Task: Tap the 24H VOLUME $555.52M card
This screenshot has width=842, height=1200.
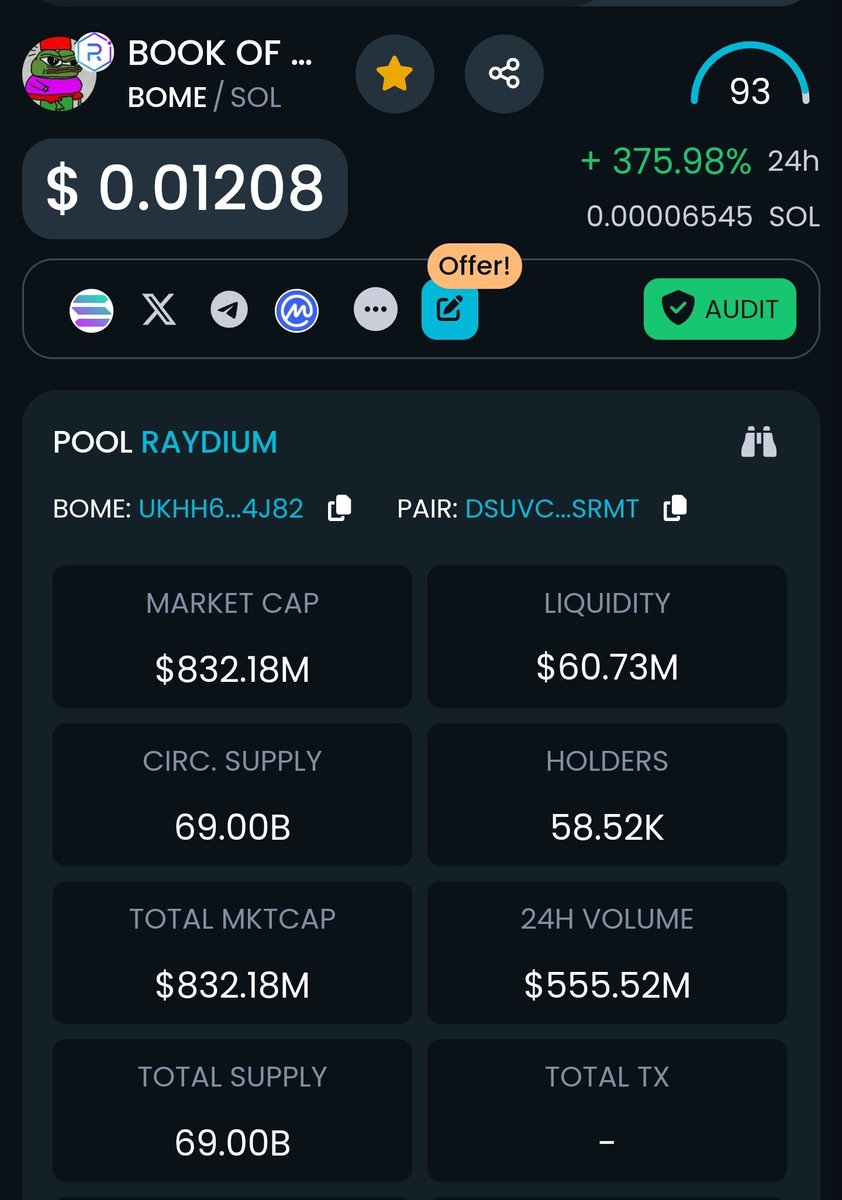Action: (x=607, y=953)
